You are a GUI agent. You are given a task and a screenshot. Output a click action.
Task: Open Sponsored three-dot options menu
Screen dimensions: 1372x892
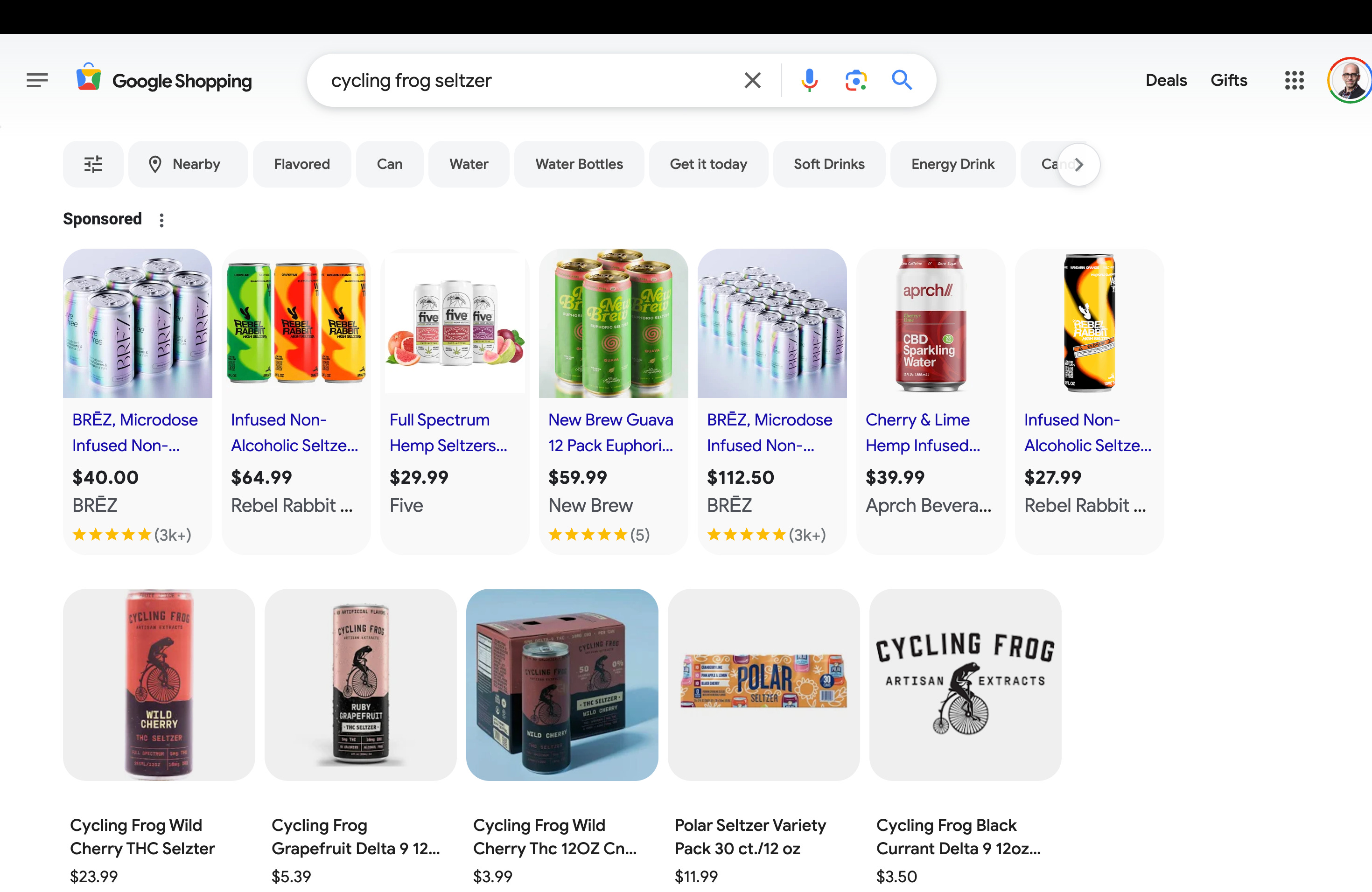[x=162, y=220]
